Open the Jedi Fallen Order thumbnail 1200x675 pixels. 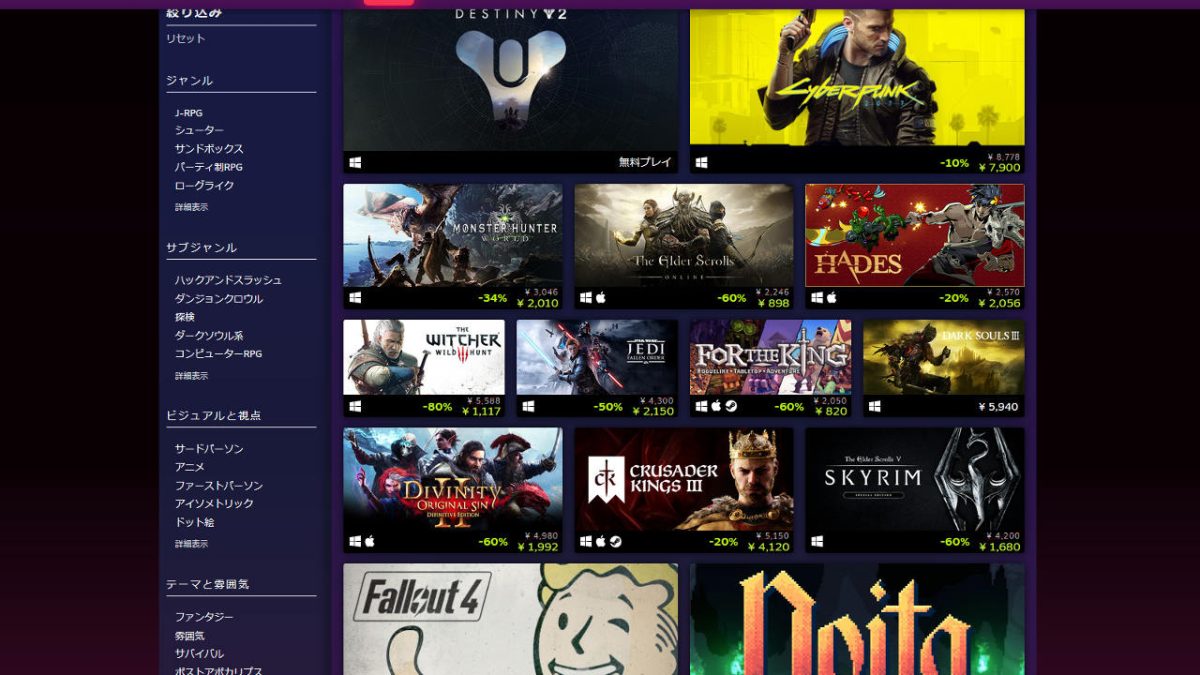click(x=597, y=357)
